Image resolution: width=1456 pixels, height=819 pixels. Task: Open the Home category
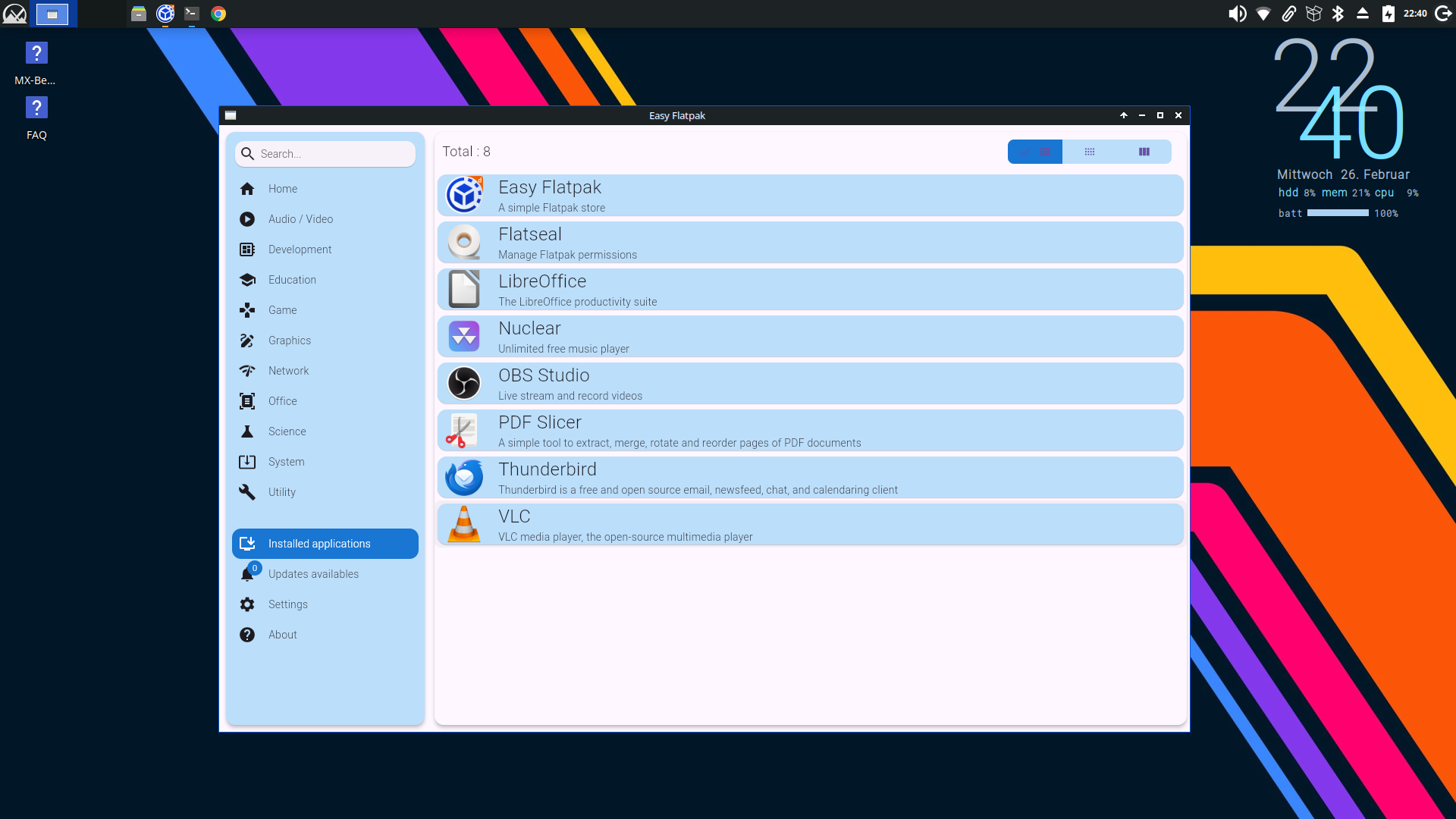(325, 189)
